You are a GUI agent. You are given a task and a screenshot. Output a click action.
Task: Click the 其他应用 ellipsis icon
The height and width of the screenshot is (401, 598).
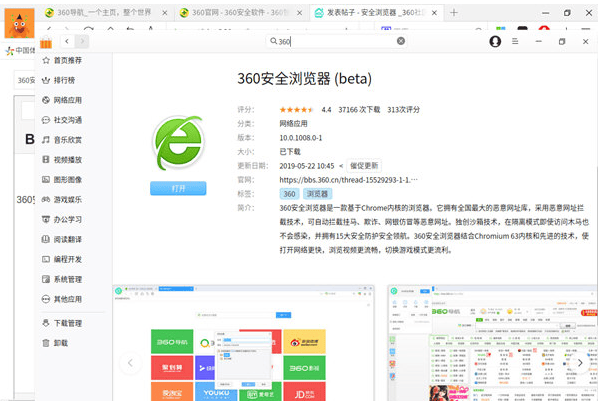[x=46, y=299]
